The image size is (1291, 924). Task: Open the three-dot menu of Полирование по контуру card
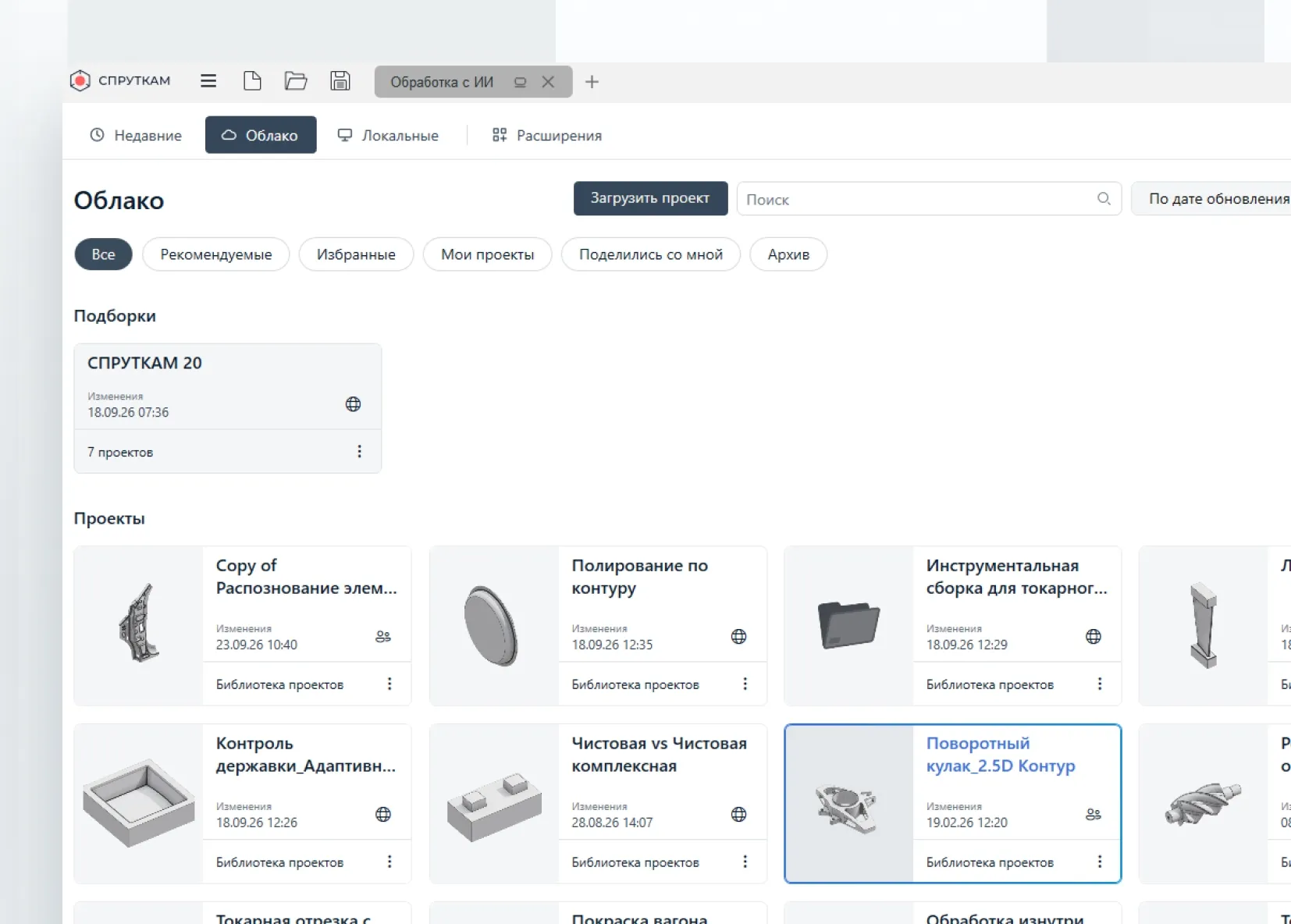(745, 684)
